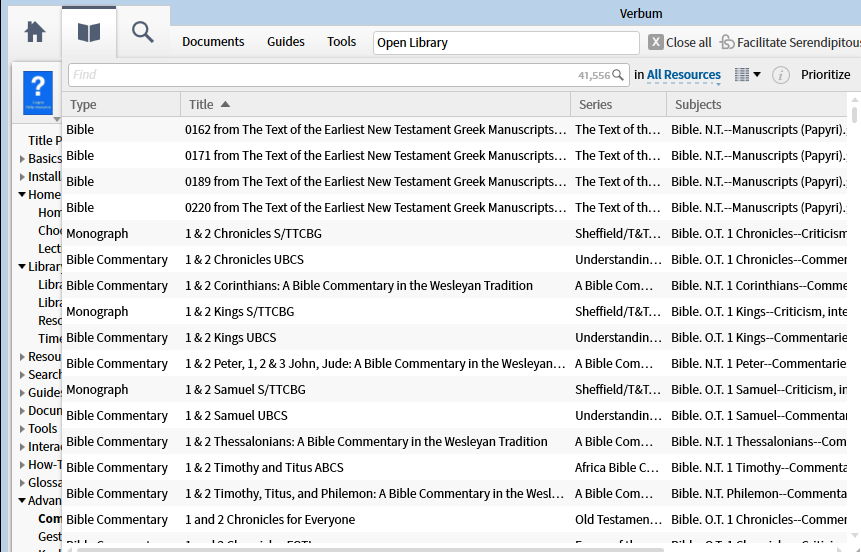
Task: Click the magnifier in the Find box
Action: [618, 75]
